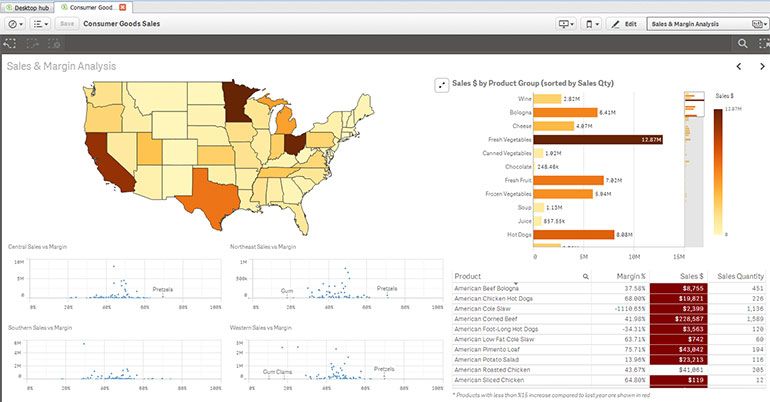Switch to the Desktop hub tab

(29, 6)
